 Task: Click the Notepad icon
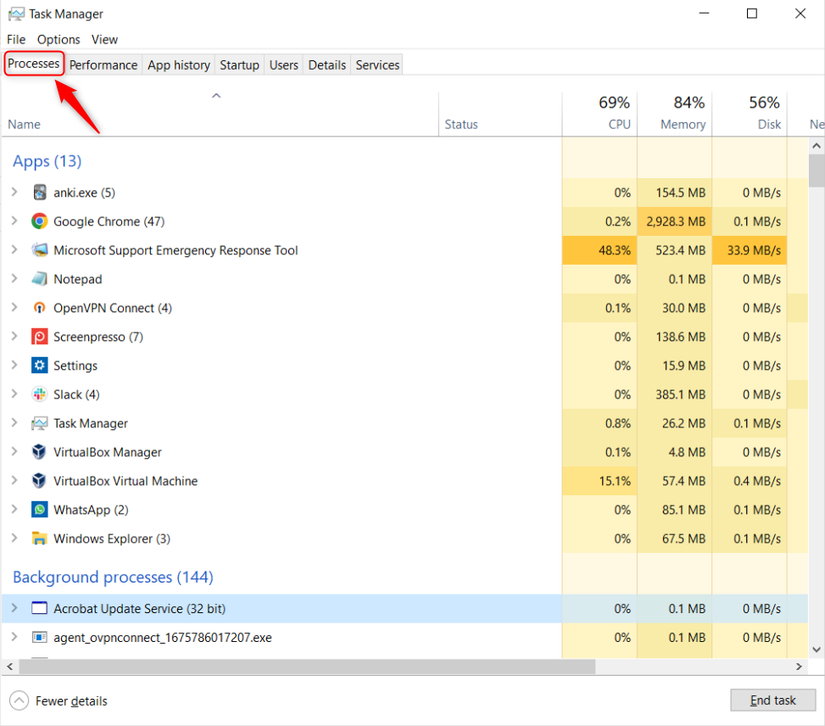click(x=38, y=278)
